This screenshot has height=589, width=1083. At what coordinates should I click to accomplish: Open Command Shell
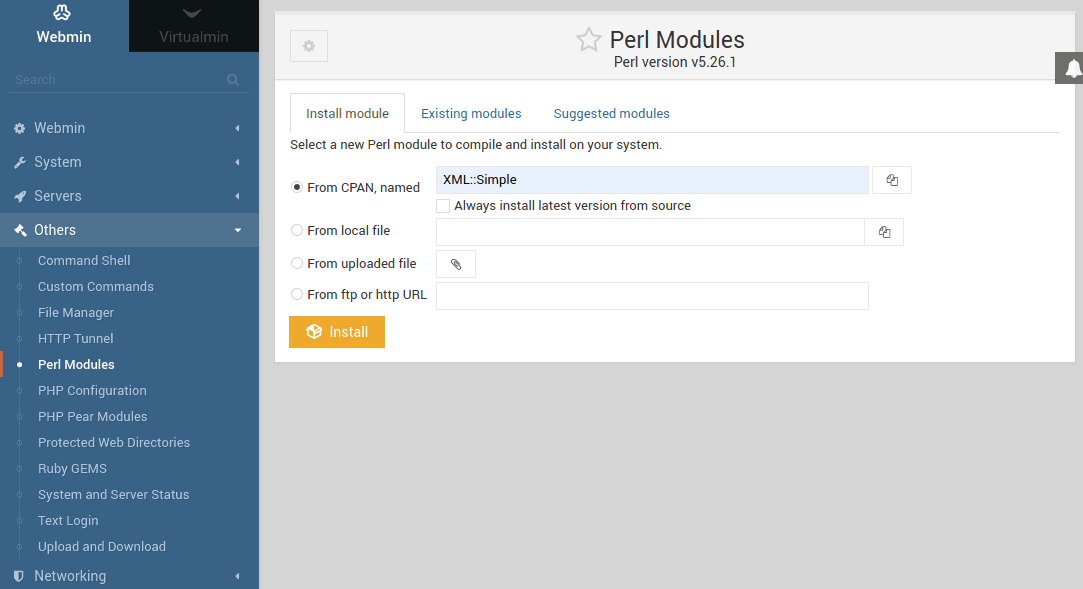(84, 260)
